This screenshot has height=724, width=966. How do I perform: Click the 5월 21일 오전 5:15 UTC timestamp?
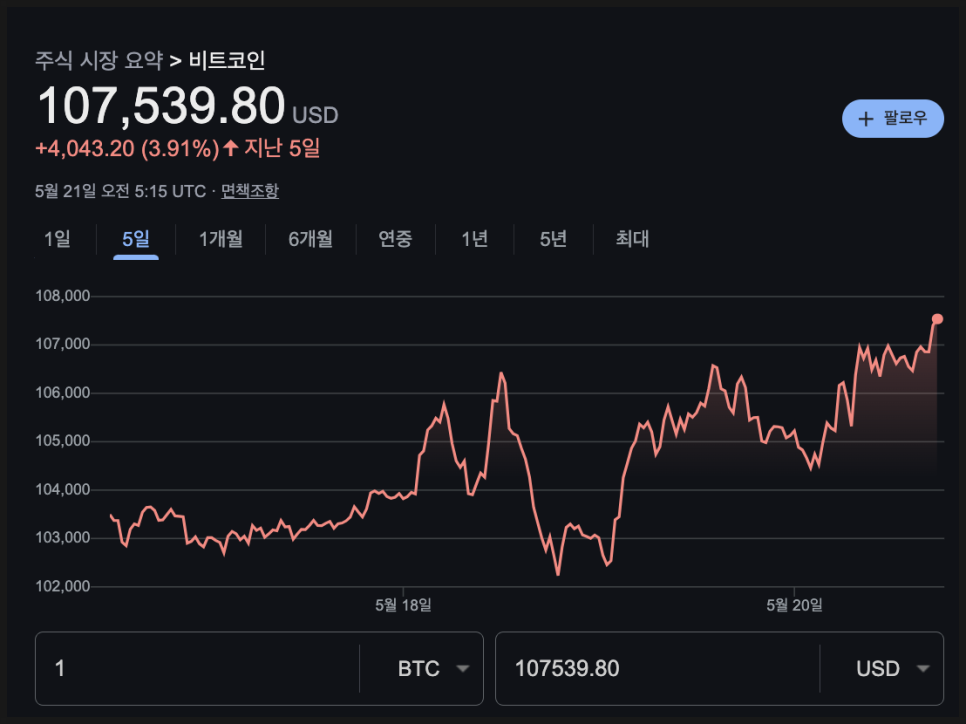(120, 191)
